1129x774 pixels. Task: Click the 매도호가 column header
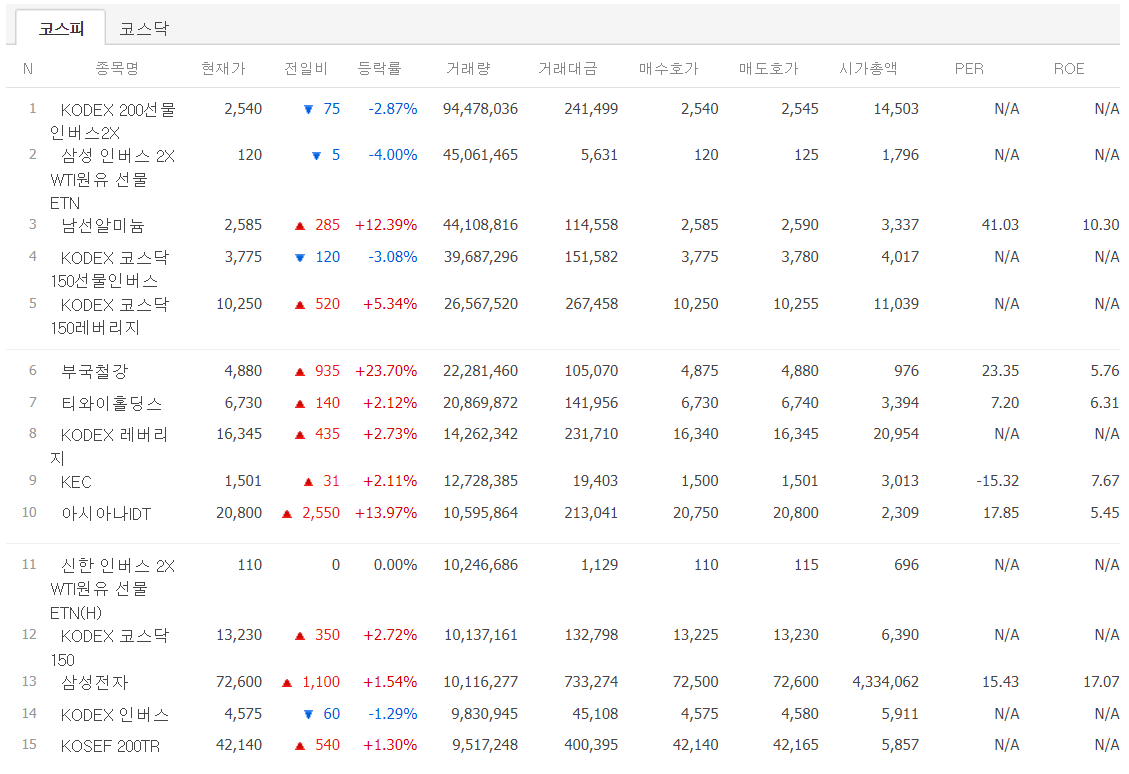click(768, 68)
